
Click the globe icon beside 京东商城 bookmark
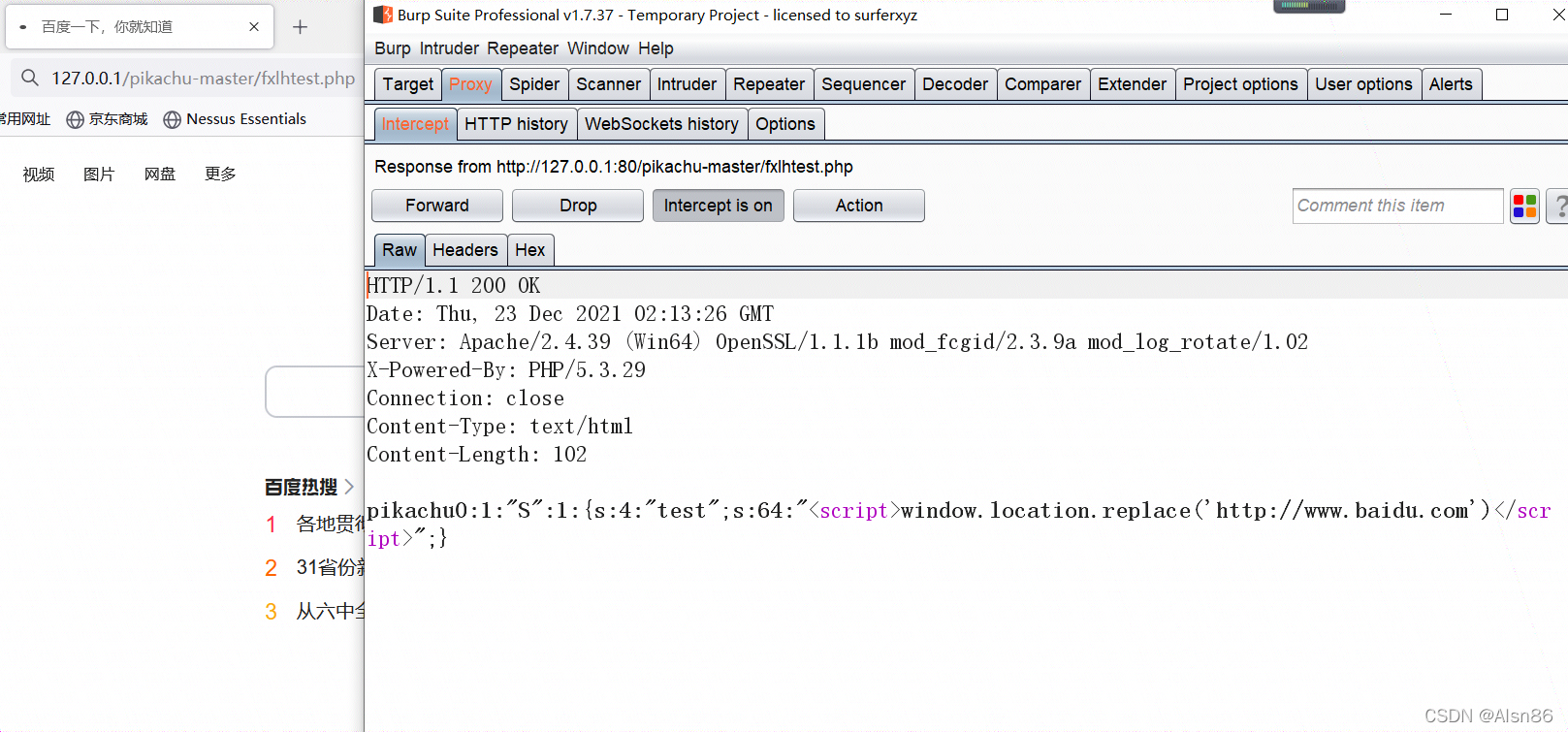[75, 119]
